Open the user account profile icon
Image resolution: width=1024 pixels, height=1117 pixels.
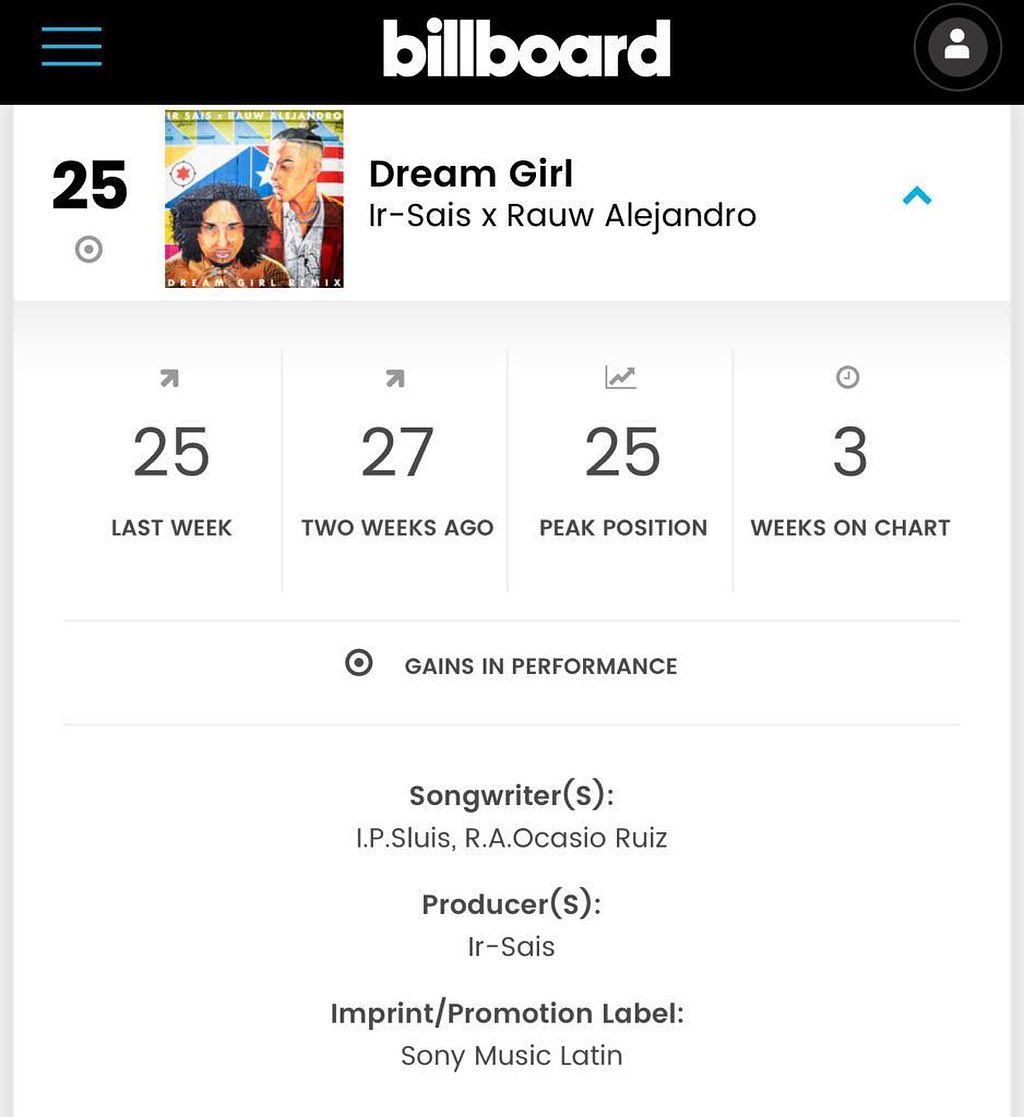point(957,47)
